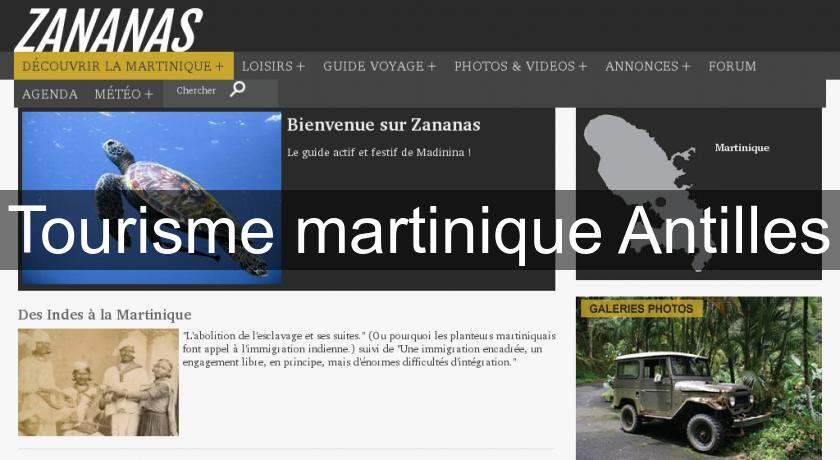The width and height of the screenshot is (840, 460).
Task: Click the Martinique label beside the map
Action: pos(741,148)
